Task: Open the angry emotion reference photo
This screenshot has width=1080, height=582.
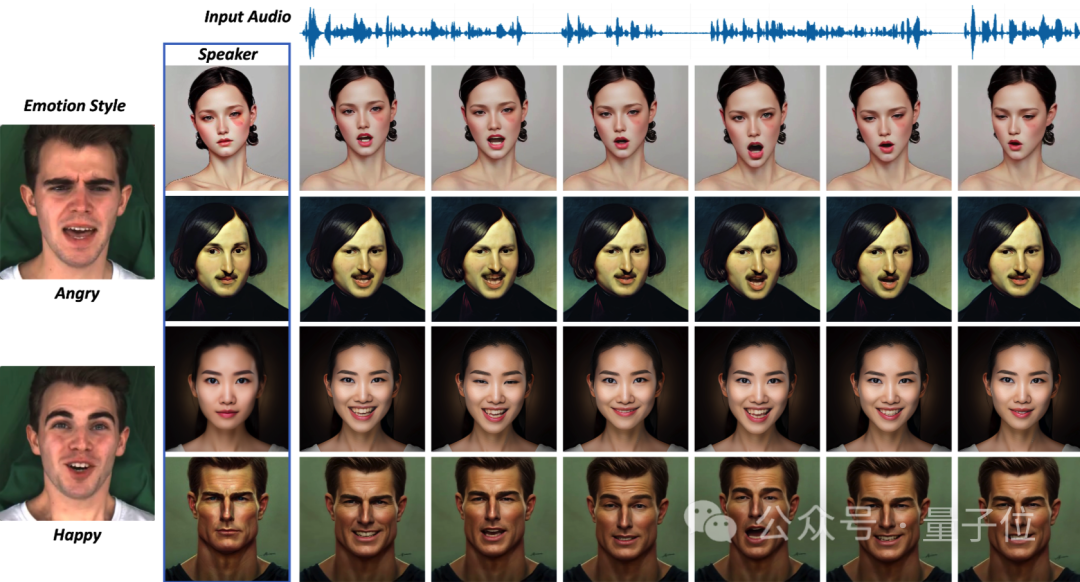Action: [77, 202]
